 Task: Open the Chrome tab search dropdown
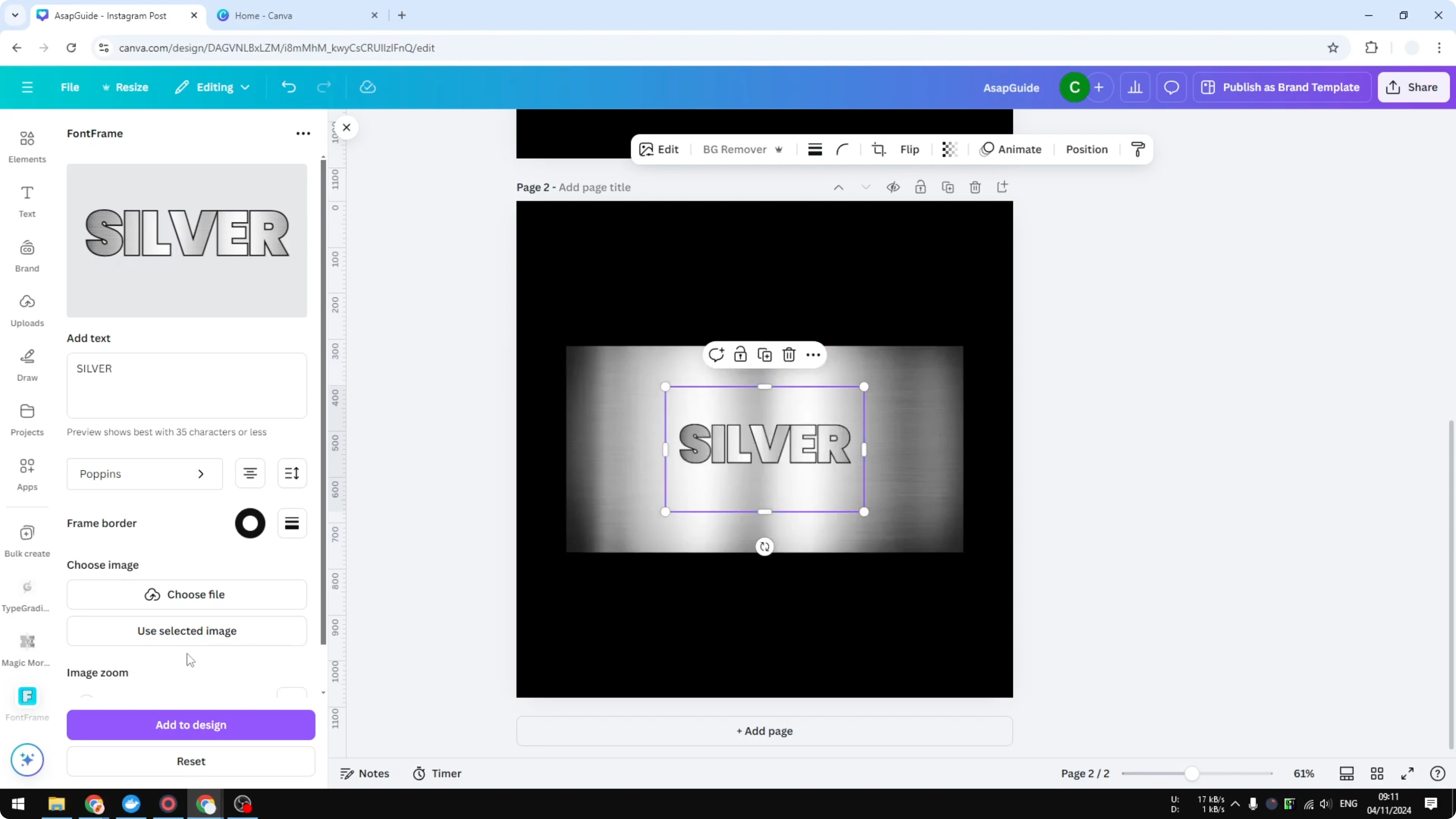pos(15,15)
